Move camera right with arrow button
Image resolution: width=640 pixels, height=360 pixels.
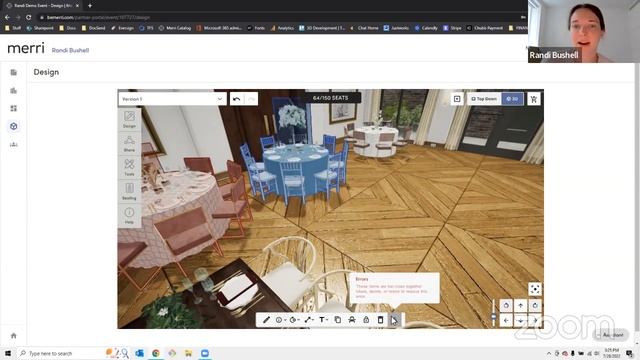coord(535,320)
